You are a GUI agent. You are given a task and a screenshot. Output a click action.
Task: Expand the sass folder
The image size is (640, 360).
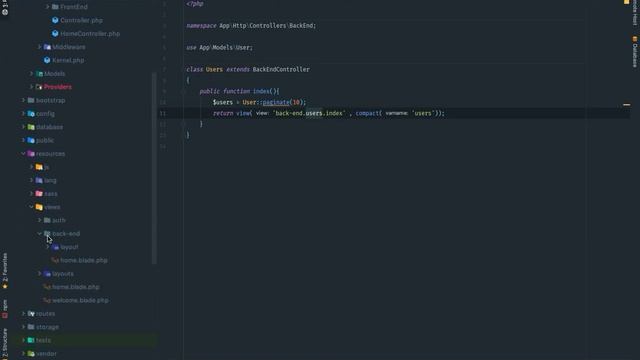(31, 193)
